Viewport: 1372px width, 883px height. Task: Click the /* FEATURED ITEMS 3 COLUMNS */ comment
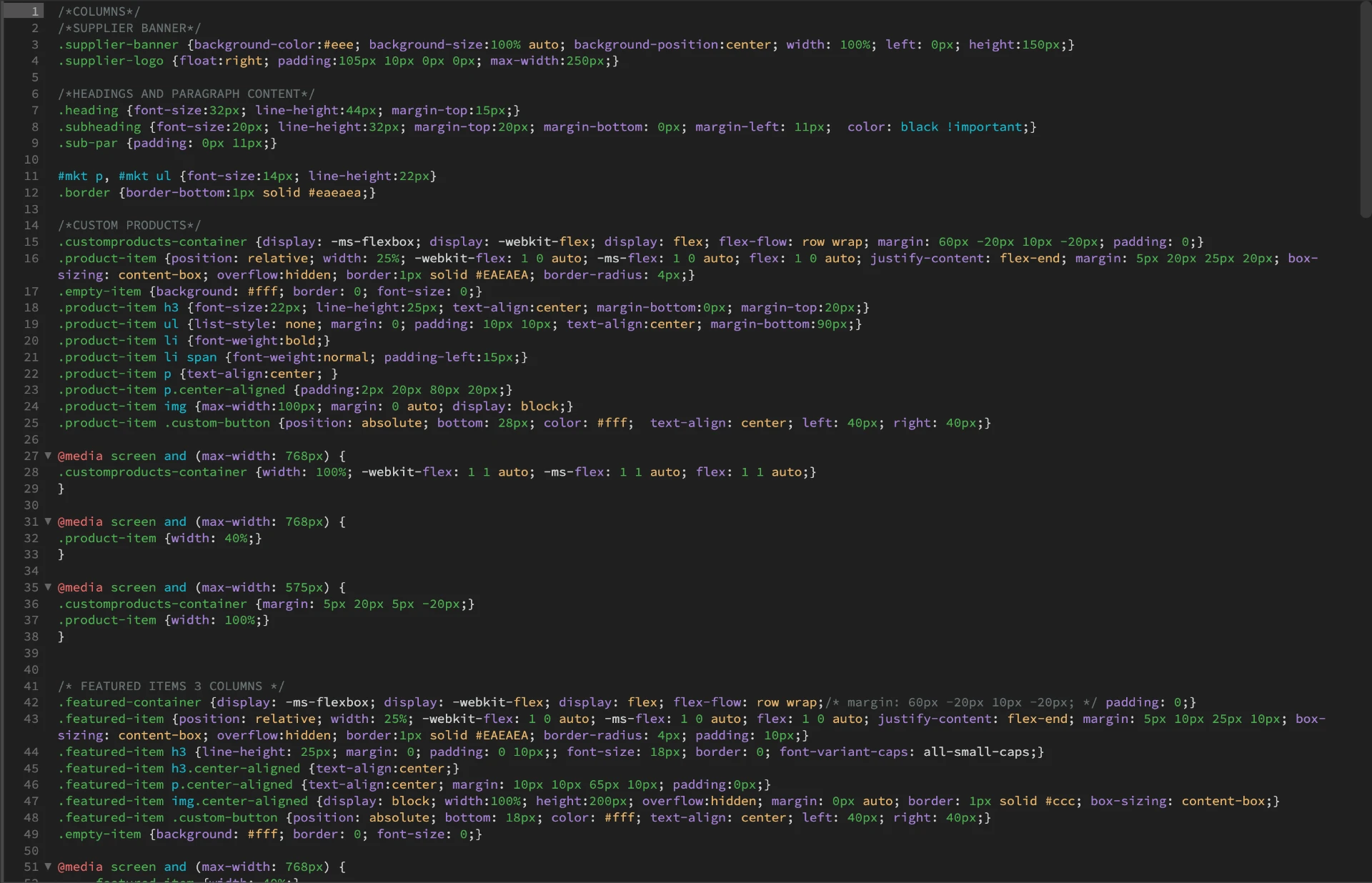(171, 686)
